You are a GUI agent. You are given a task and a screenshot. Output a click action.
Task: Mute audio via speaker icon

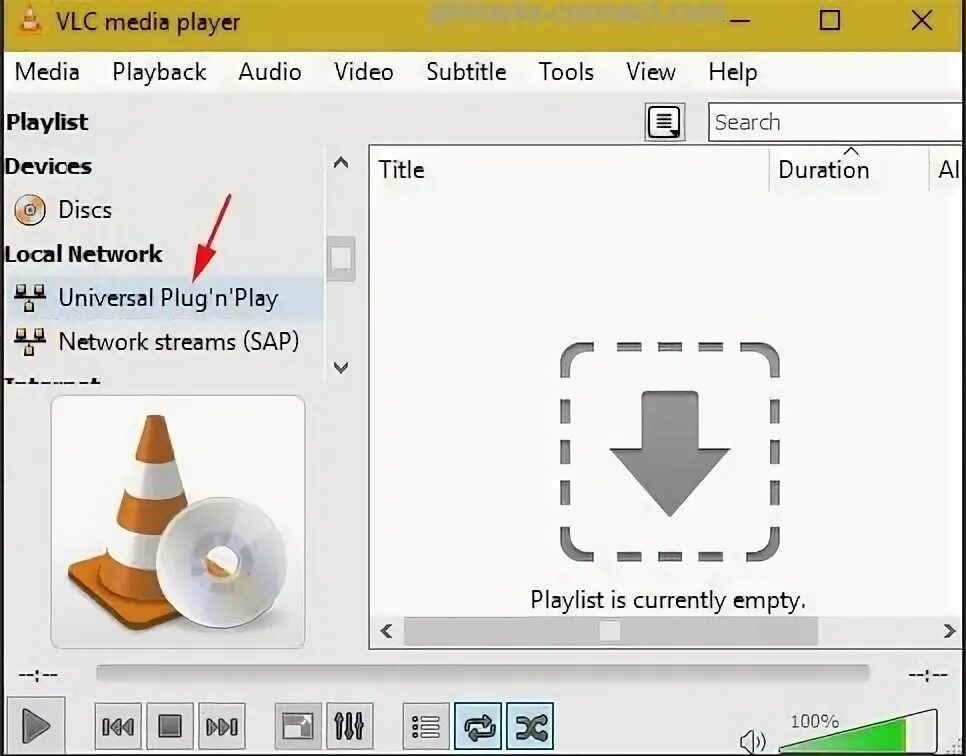[x=752, y=741]
